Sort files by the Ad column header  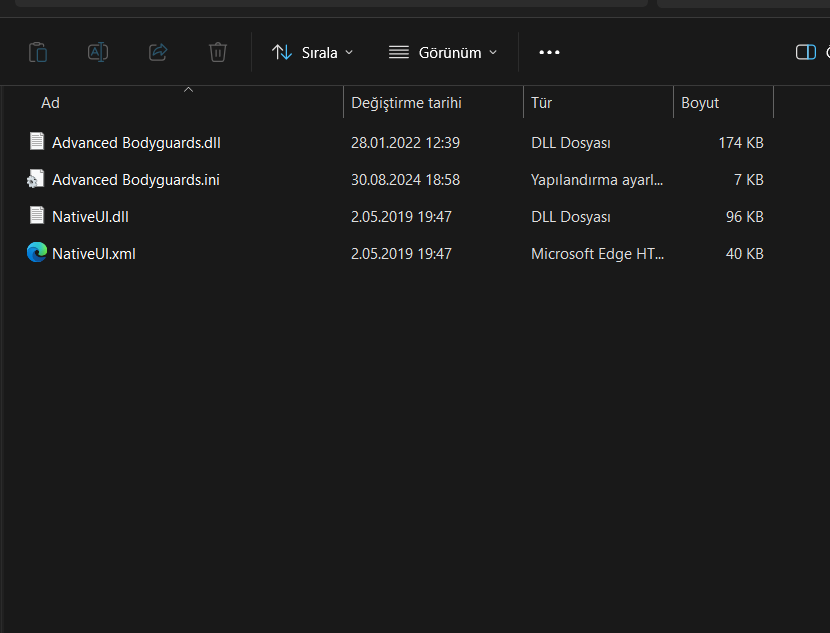51,103
